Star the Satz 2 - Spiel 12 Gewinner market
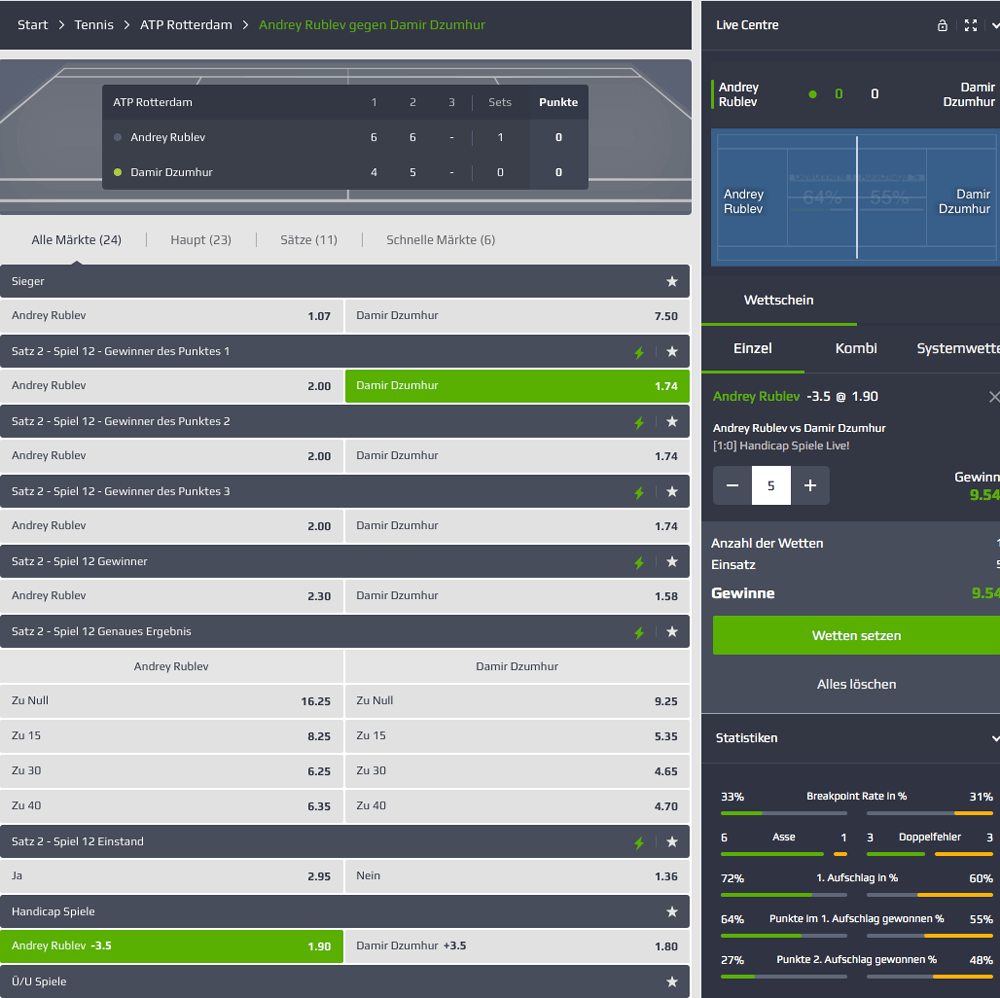Screen dimensions: 1000x998 pos(672,562)
